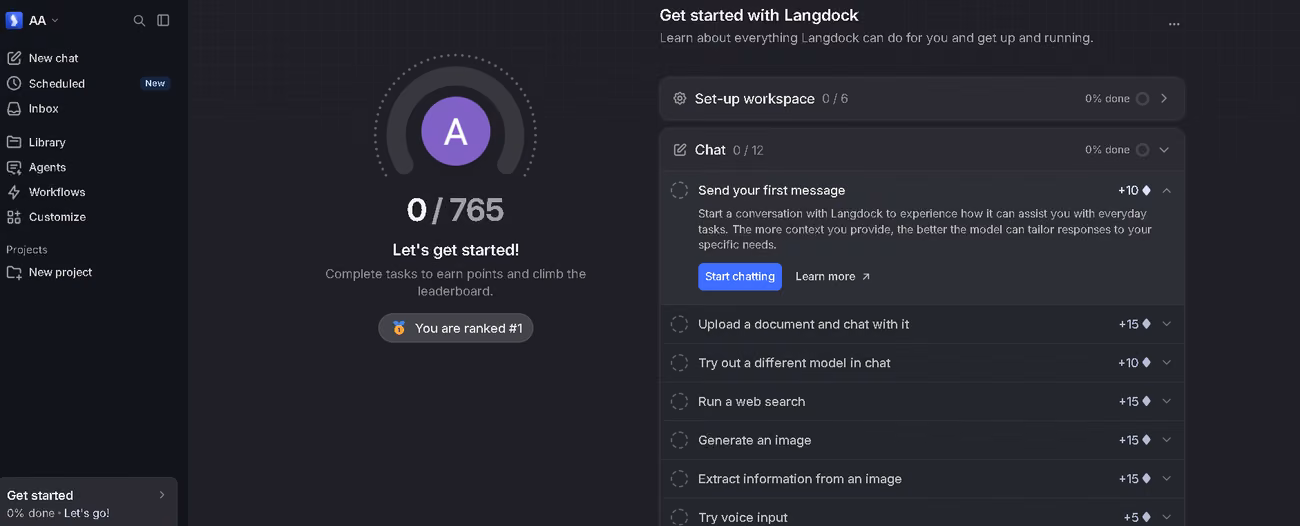Click the Scheduled clock icon
The height and width of the screenshot is (526, 1300).
[14, 83]
